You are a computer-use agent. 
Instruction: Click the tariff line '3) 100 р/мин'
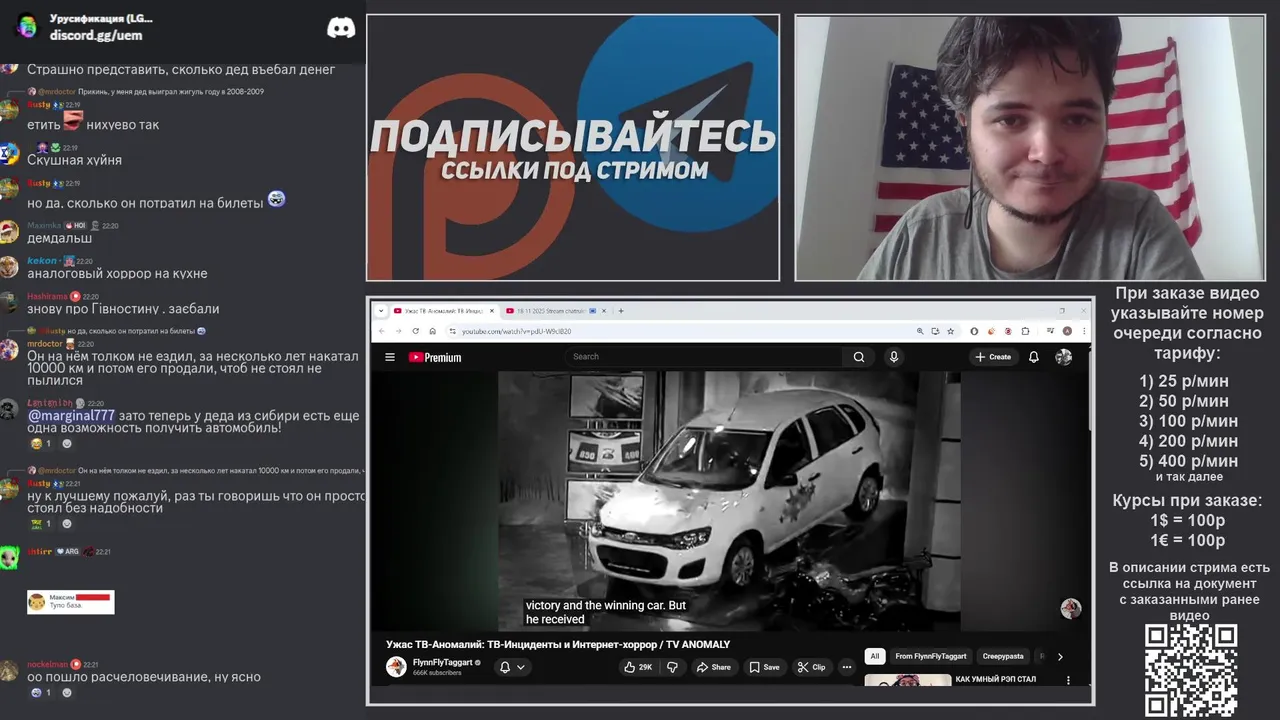pos(1188,421)
